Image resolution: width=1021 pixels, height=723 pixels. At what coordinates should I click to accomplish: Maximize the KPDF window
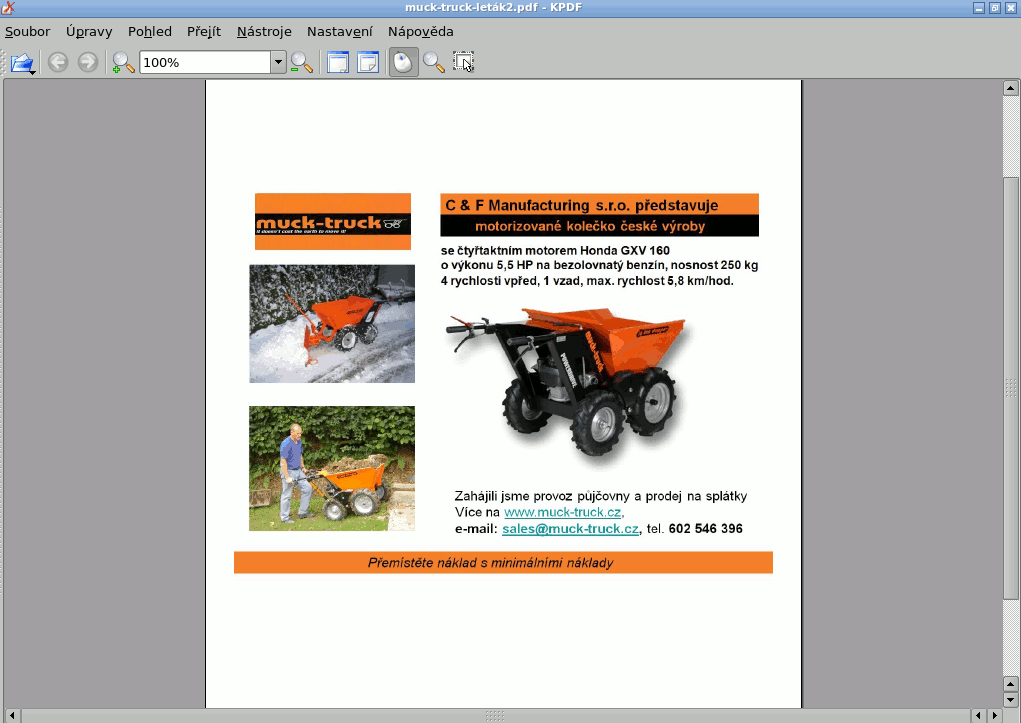995,8
